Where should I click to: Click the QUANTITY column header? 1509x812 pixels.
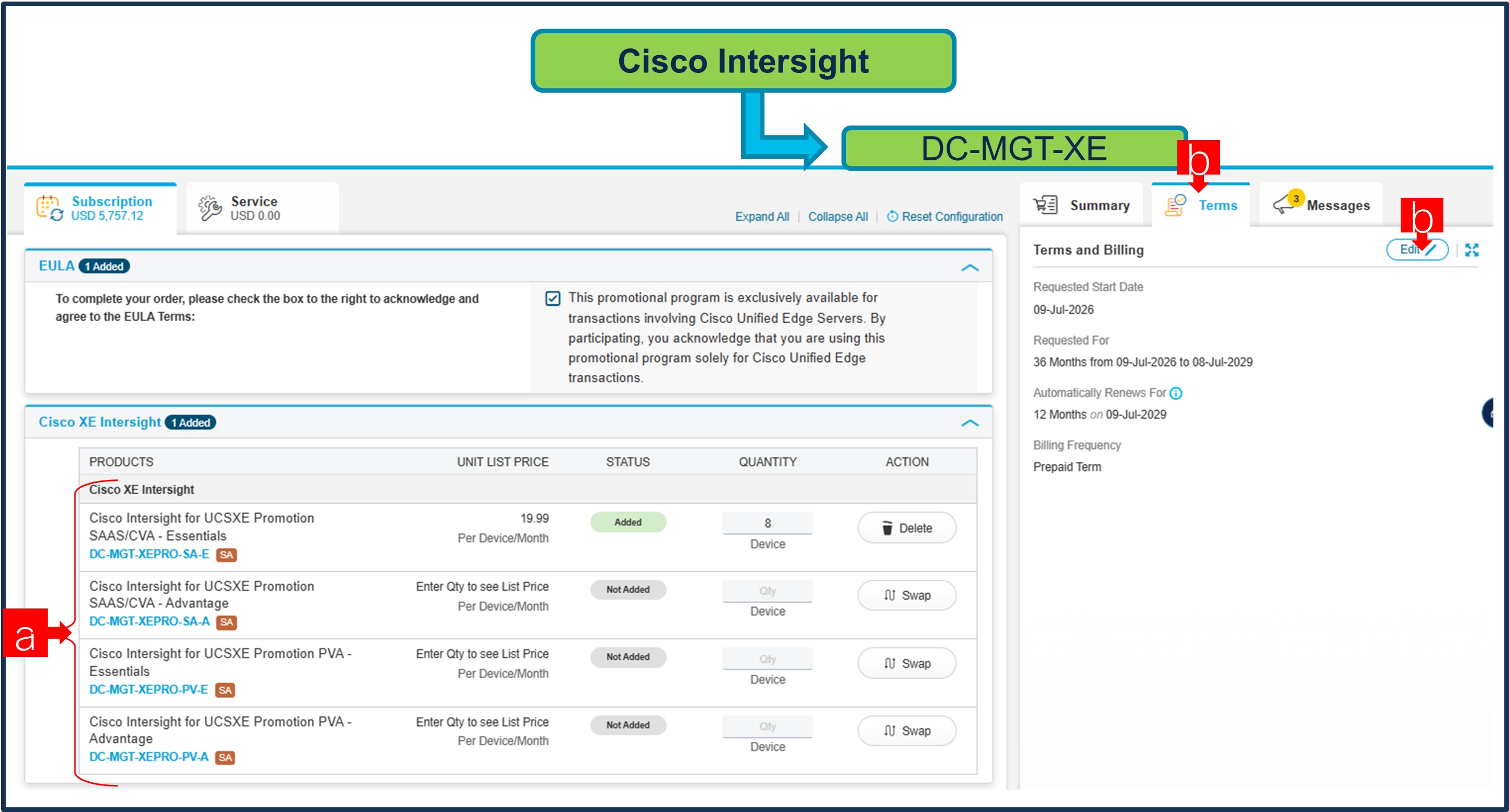(x=768, y=462)
